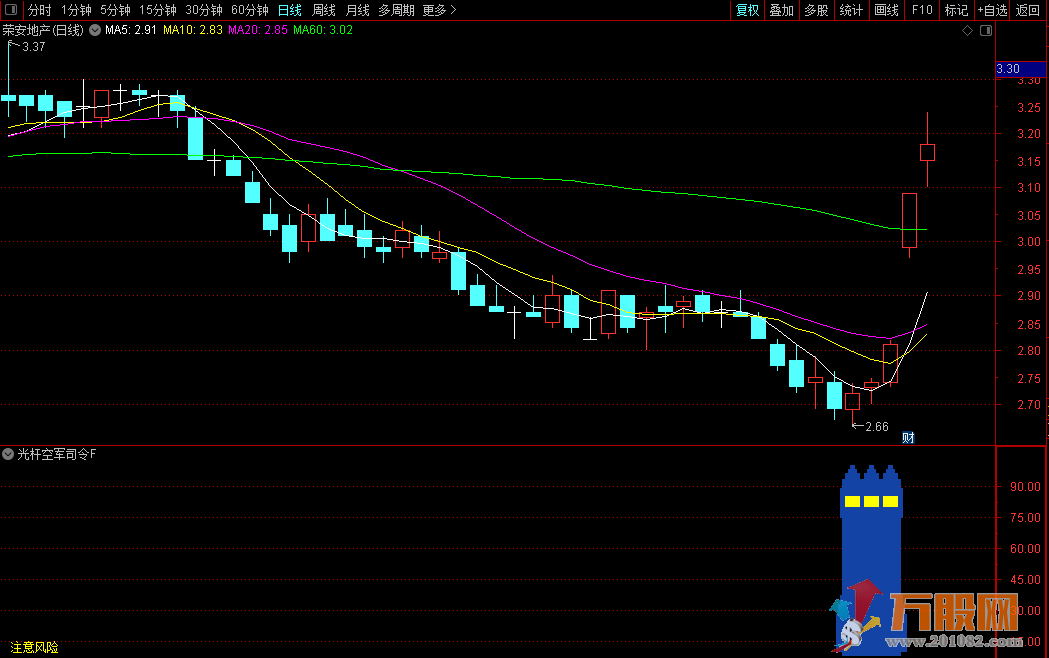
Task: Click the 45.00 indicator axis value
Action: point(1026,580)
